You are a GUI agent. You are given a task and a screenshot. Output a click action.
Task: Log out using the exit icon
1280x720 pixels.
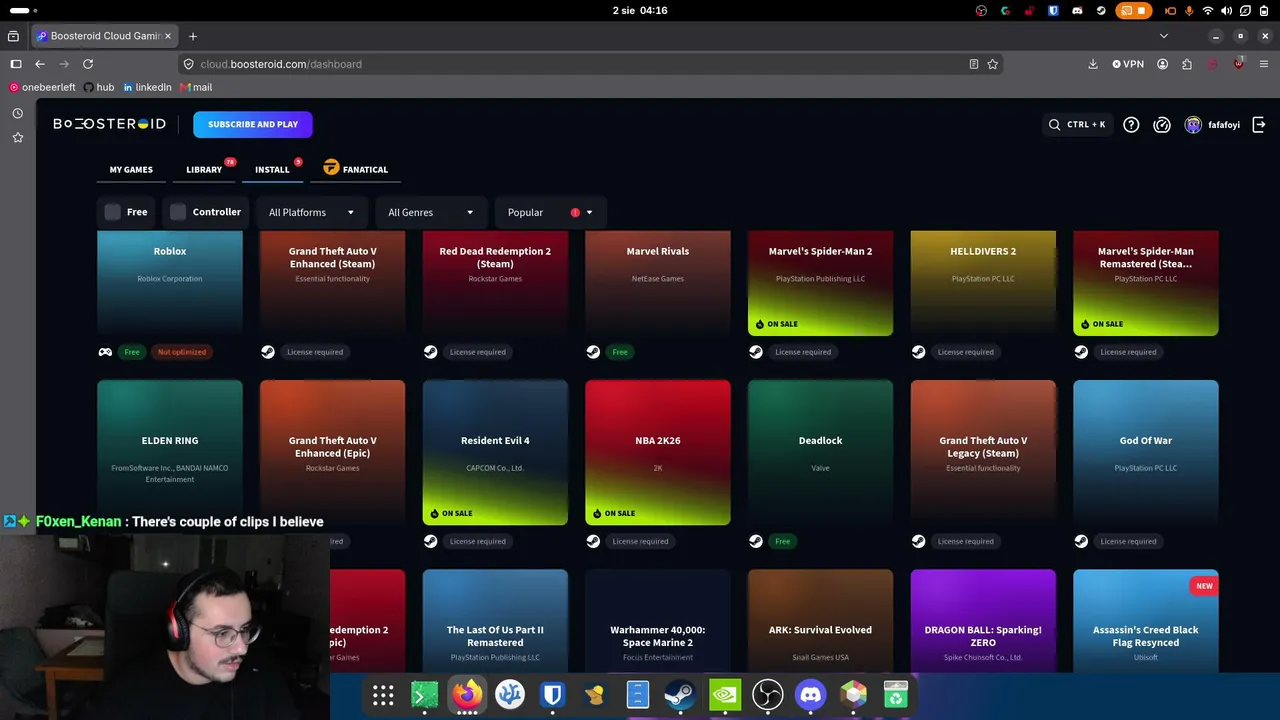(1259, 125)
